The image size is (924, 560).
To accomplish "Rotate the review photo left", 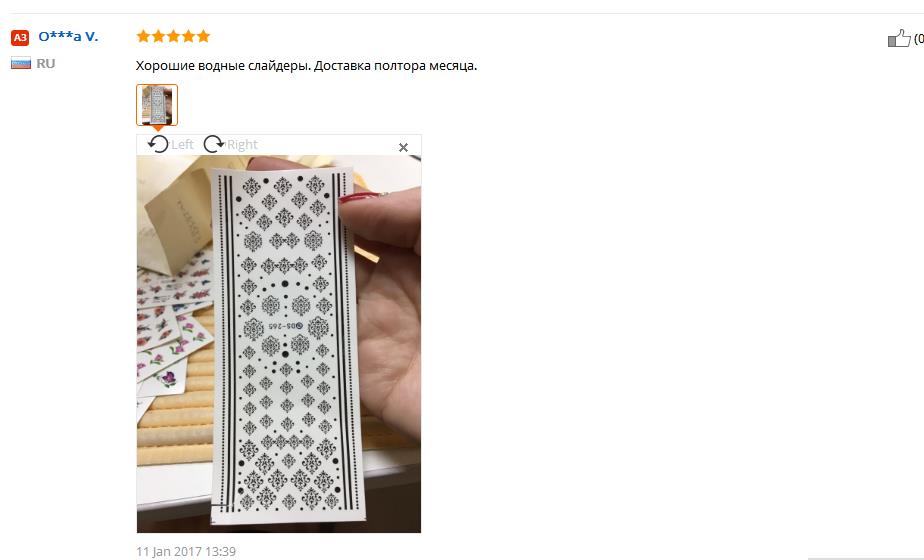I will coord(158,144).
